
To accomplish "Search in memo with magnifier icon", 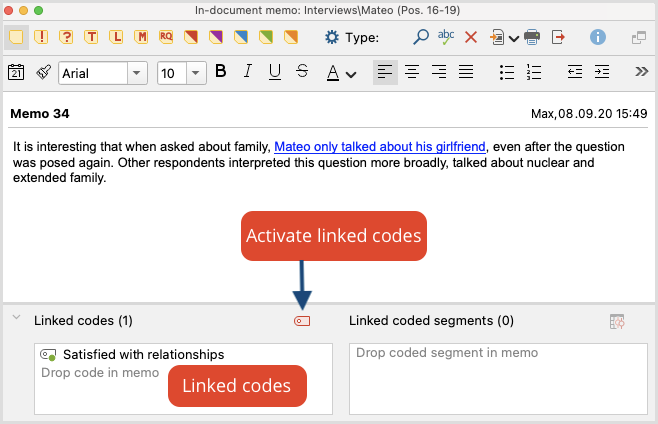I will 420,37.
